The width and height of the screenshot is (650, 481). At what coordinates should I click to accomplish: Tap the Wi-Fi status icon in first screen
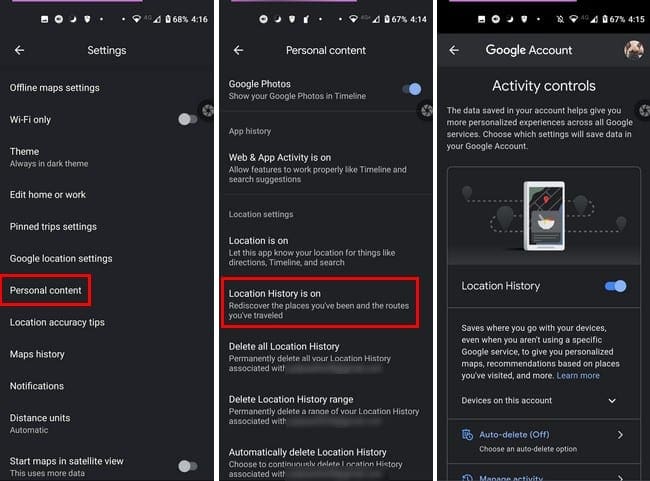click(x=136, y=19)
